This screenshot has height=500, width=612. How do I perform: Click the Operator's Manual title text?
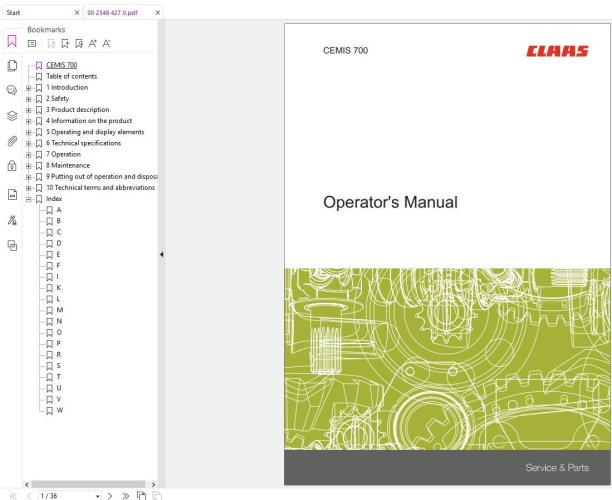click(x=390, y=202)
